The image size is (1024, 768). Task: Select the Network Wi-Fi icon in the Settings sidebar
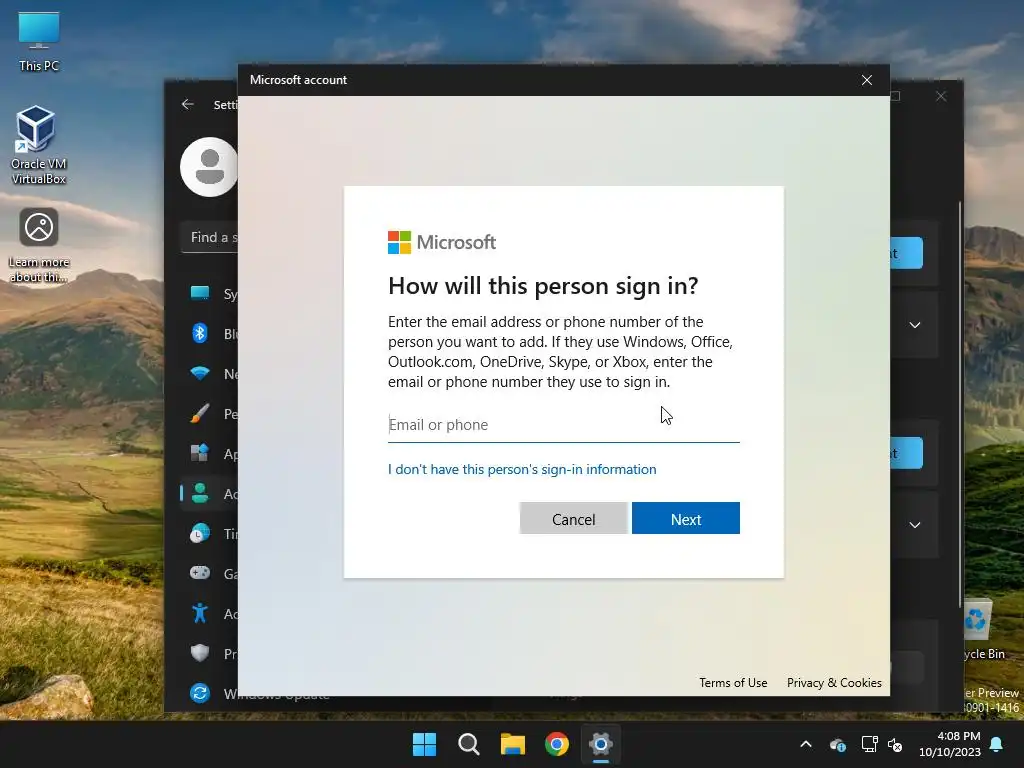(200, 373)
